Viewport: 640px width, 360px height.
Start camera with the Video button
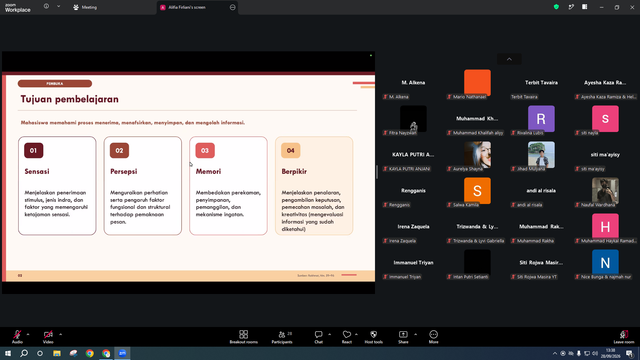(x=48, y=337)
